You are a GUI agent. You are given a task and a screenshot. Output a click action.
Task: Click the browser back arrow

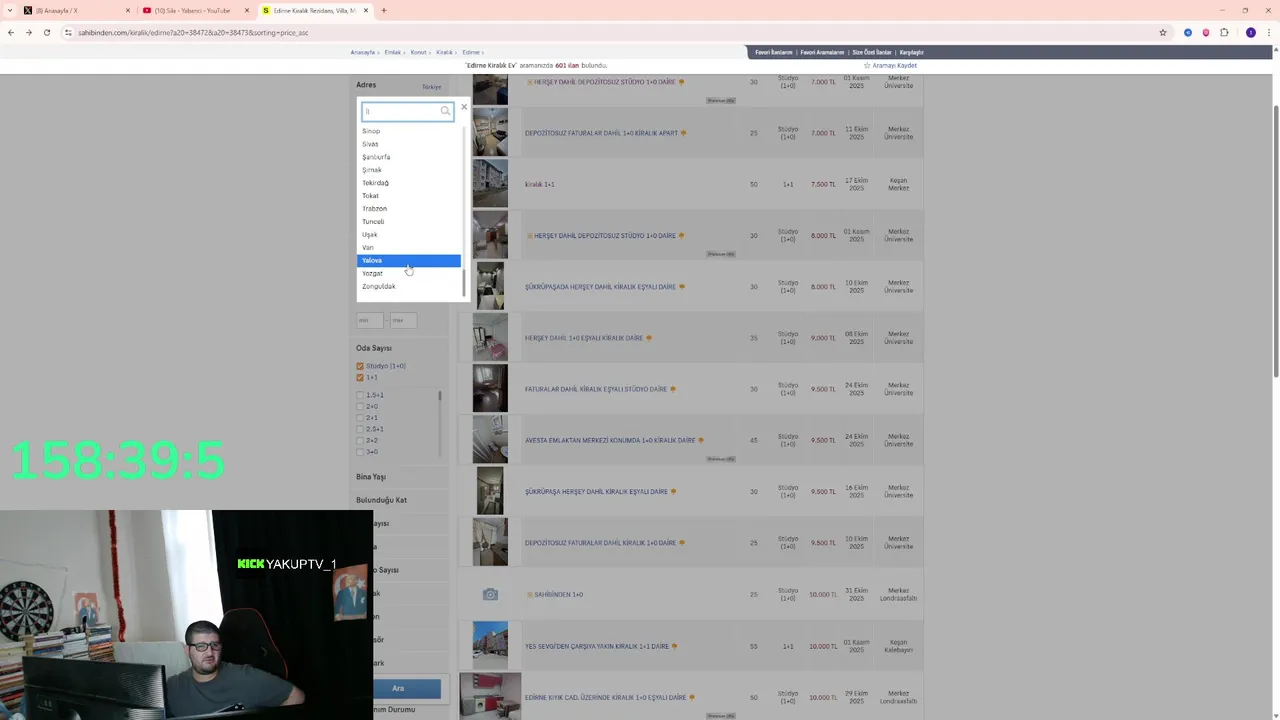(11, 32)
